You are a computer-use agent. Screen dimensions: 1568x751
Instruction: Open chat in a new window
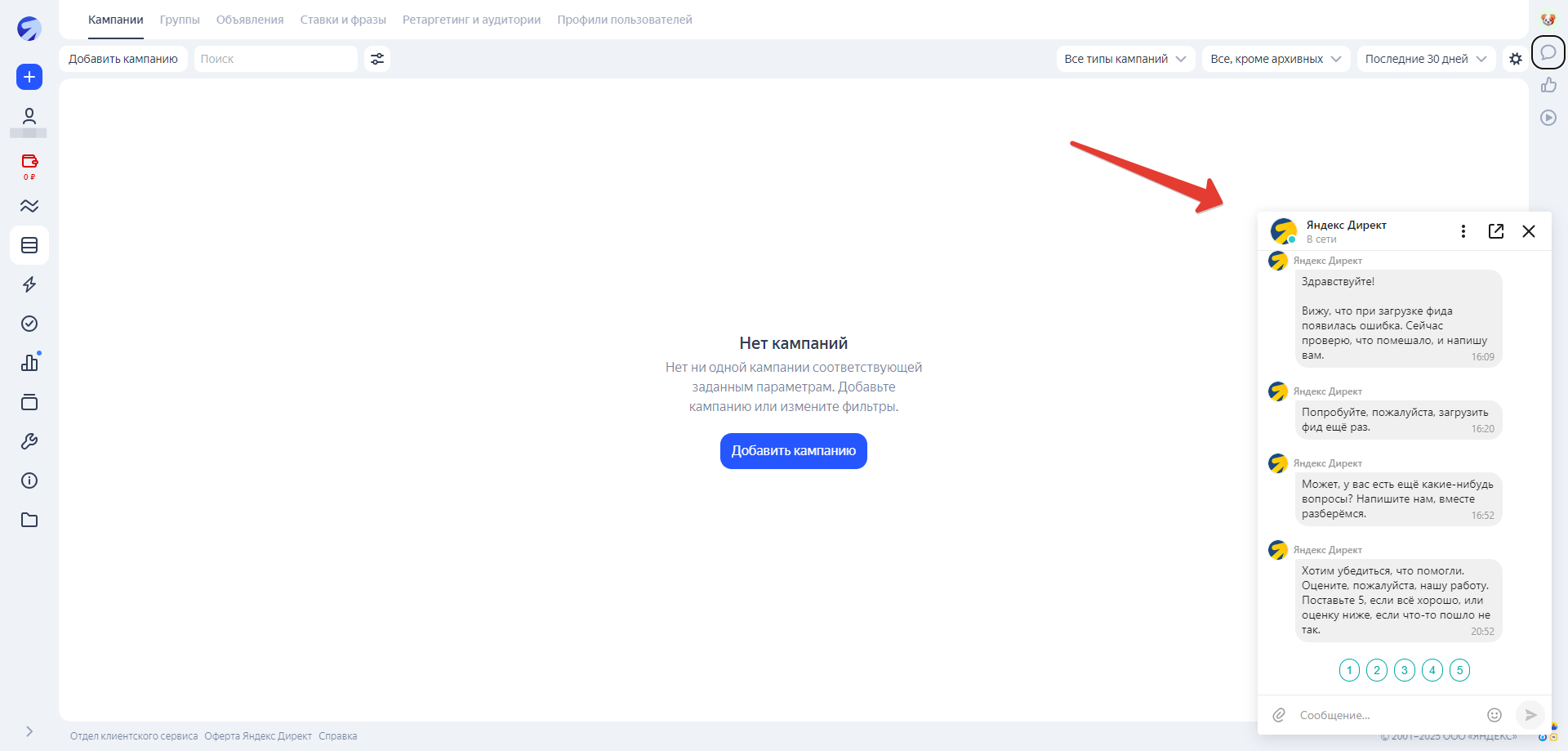click(x=1496, y=231)
